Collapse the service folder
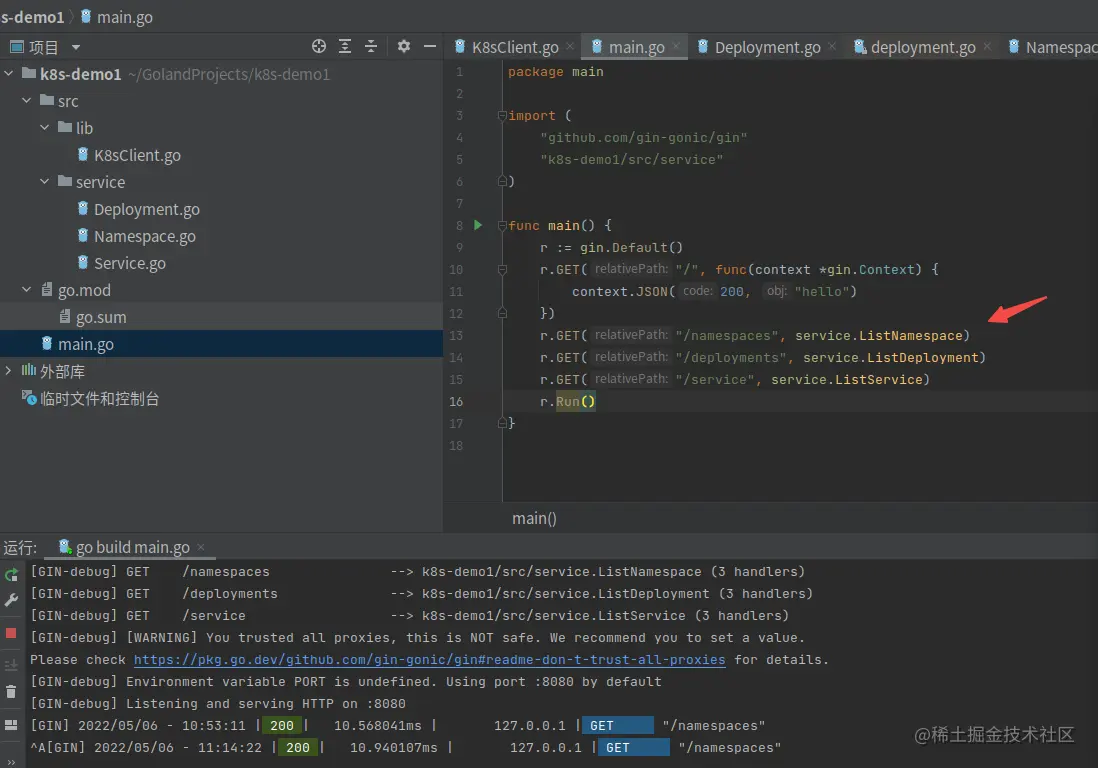Image resolution: width=1098 pixels, height=768 pixels. [x=45, y=181]
